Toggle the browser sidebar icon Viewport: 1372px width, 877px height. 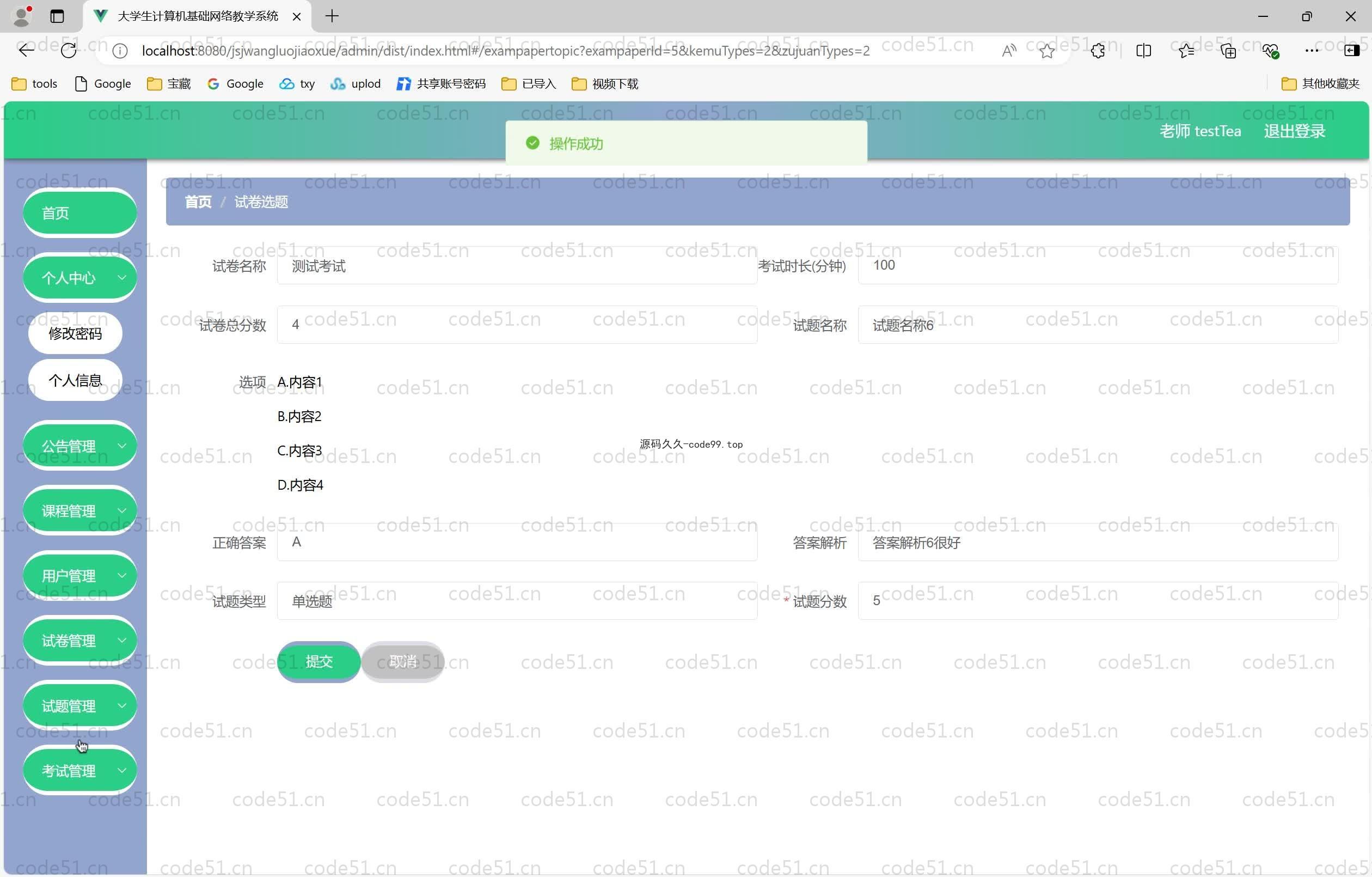[x=1351, y=51]
